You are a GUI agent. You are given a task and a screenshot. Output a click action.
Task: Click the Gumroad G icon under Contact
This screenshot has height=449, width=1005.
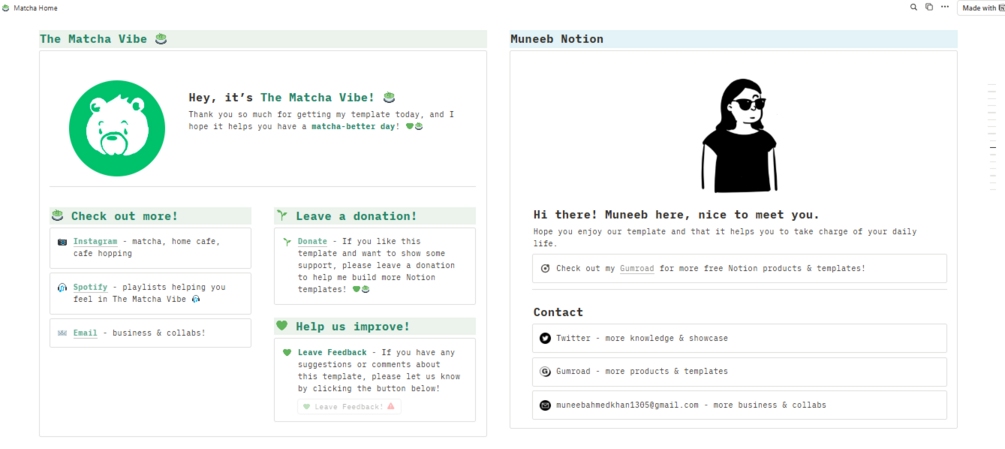tap(545, 371)
